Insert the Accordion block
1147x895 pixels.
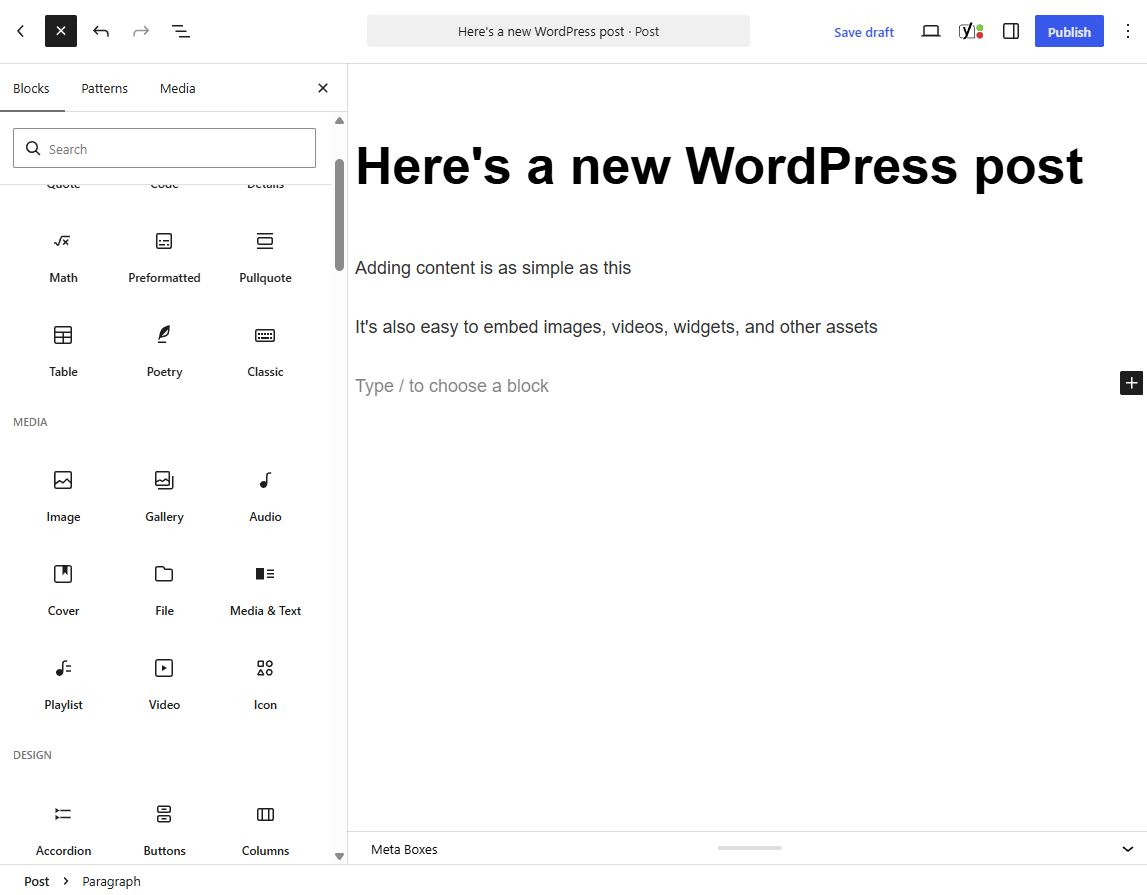click(63, 831)
